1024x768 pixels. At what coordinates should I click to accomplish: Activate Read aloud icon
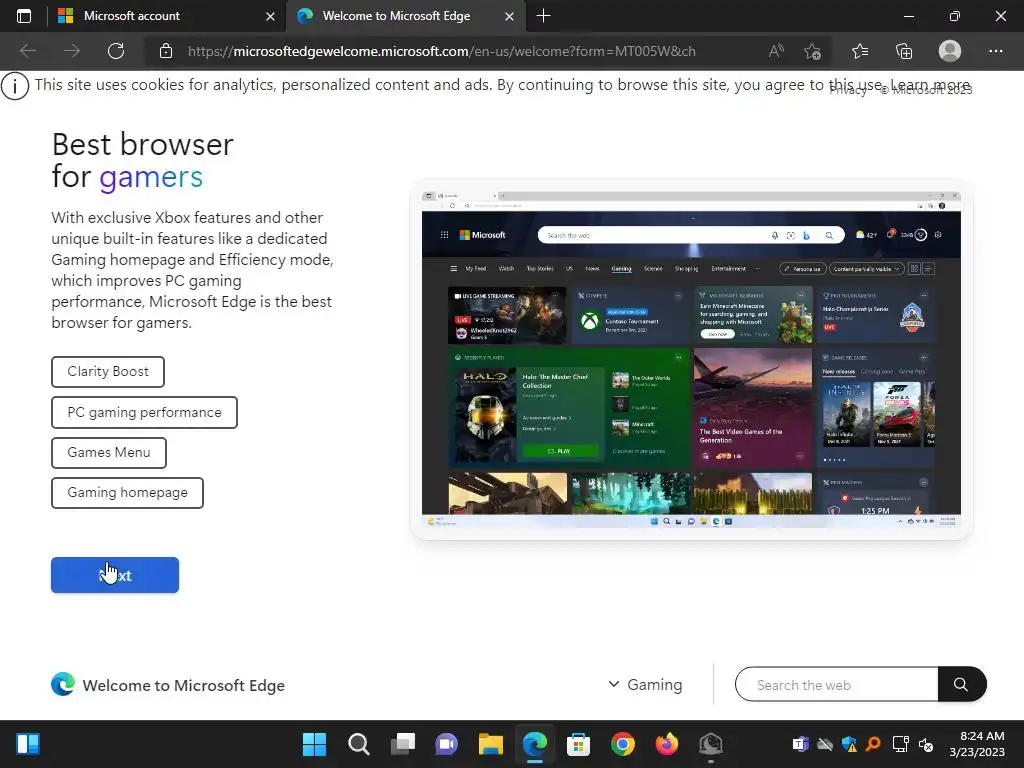pyautogui.click(x=776, y=51)
